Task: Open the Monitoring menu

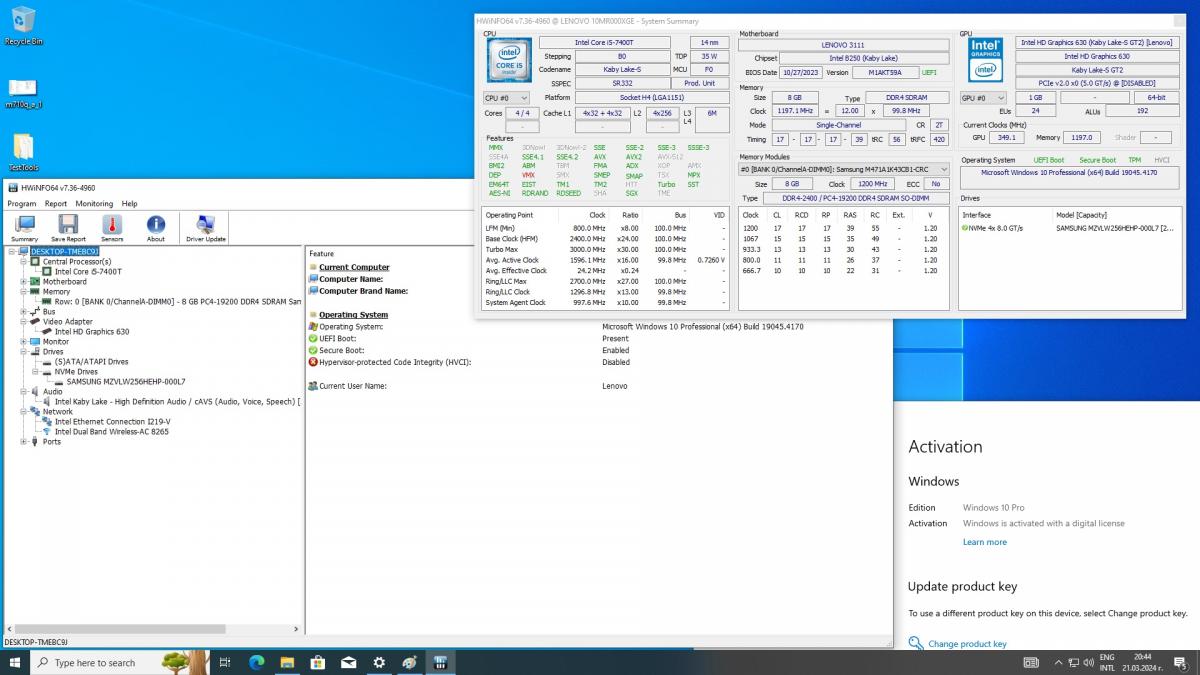Action: point(95,203)
